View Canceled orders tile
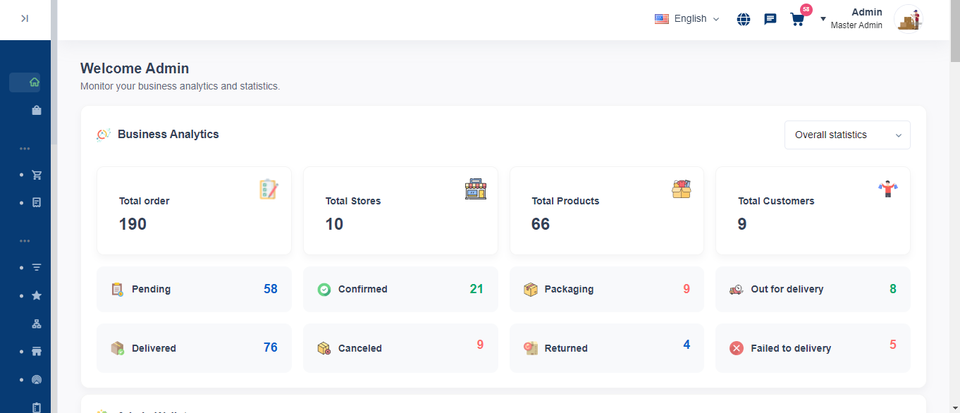 coord(400,348)
